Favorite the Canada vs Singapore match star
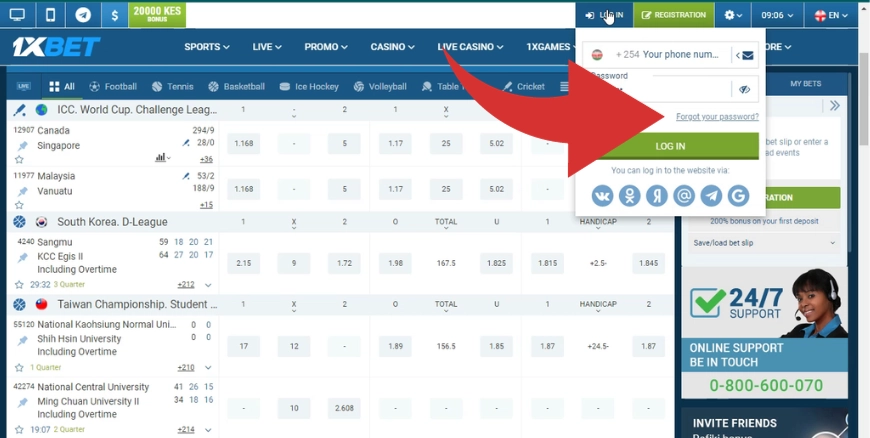The image size is (870, 438). tap(19, 159)
